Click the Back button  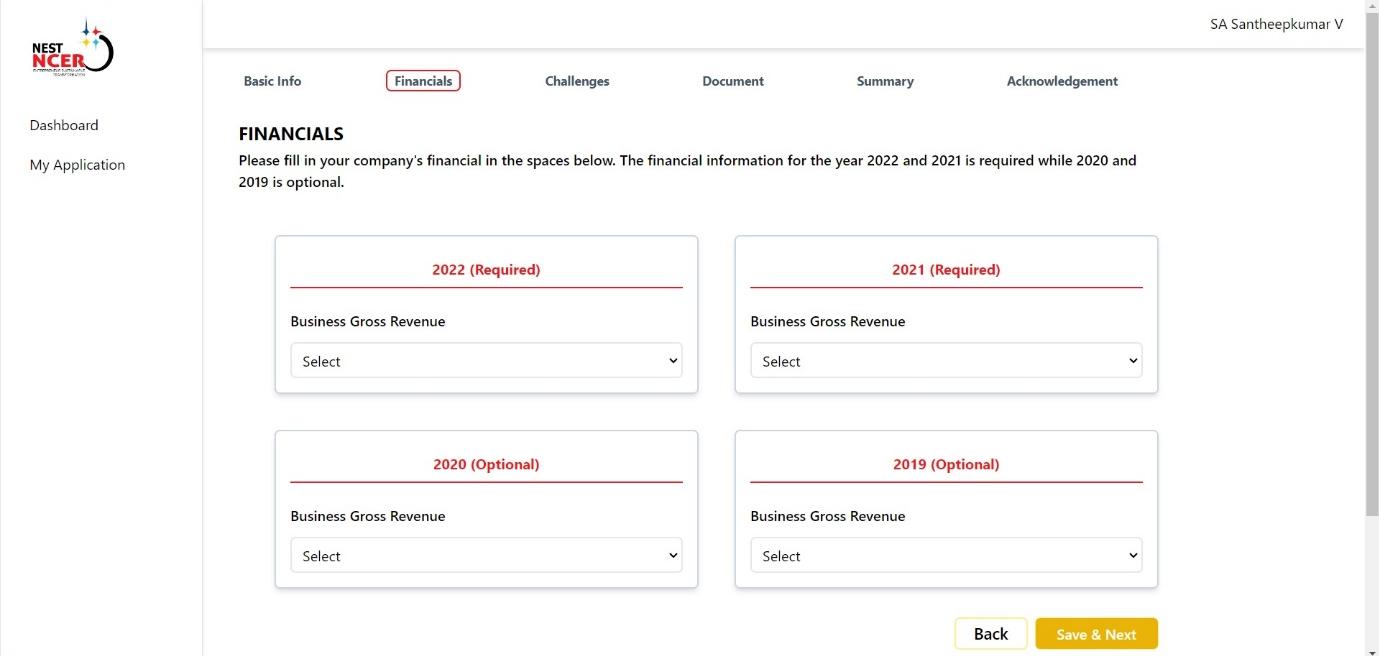pyautogui.click(x=990, y=634)
